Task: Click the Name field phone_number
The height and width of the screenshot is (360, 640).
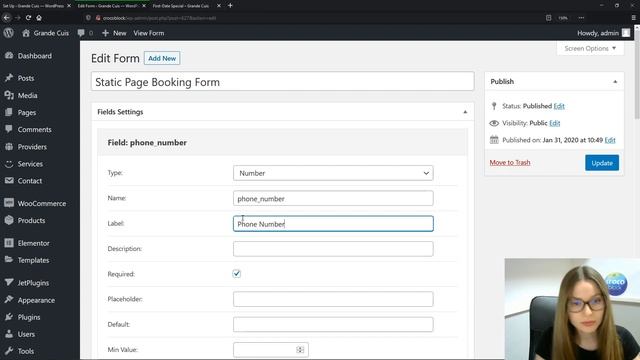Action: click(x=333, y=198)
